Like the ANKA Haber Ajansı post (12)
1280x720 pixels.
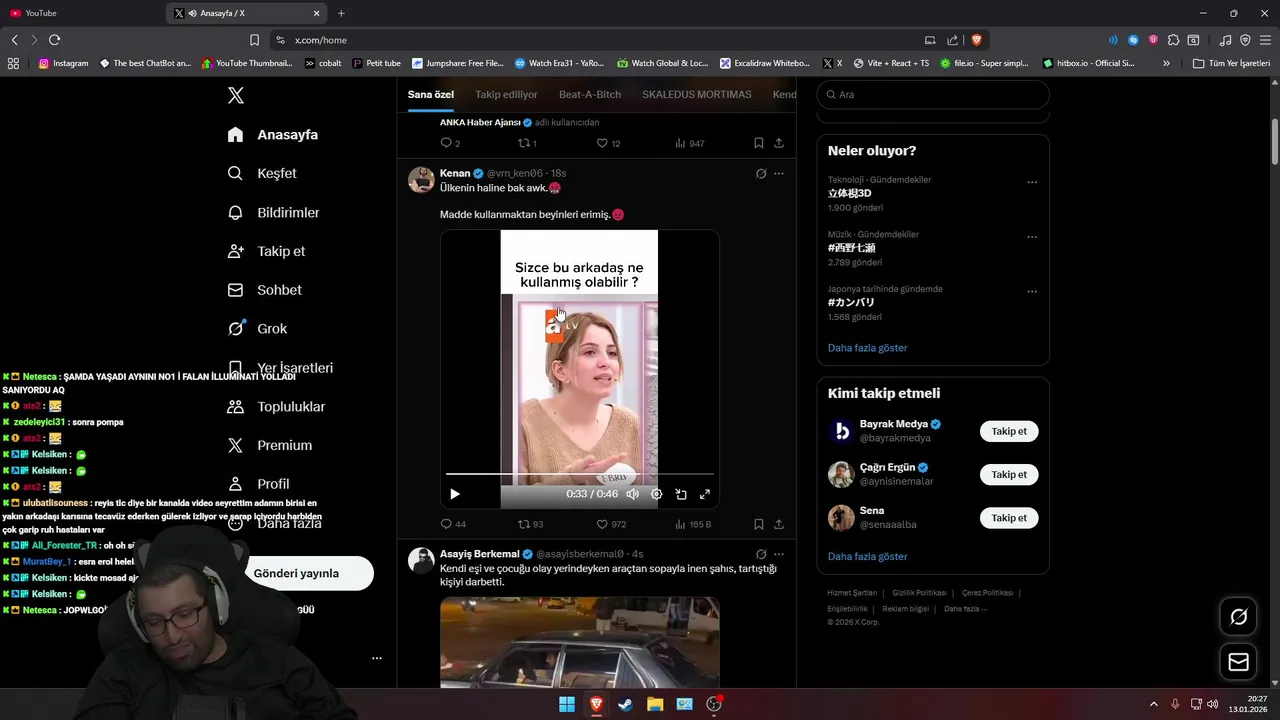coord(608,143)
